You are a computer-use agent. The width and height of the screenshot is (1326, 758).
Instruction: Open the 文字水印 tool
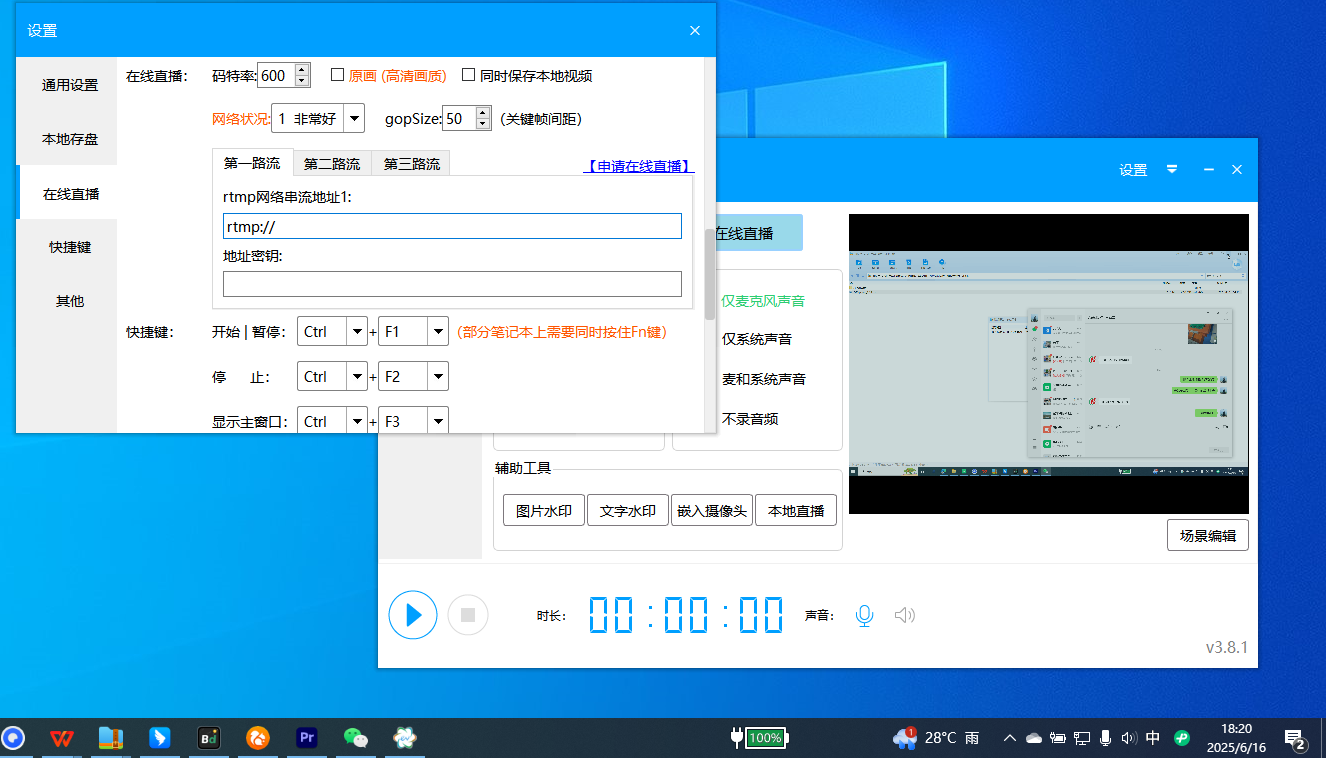click(628, 510)
